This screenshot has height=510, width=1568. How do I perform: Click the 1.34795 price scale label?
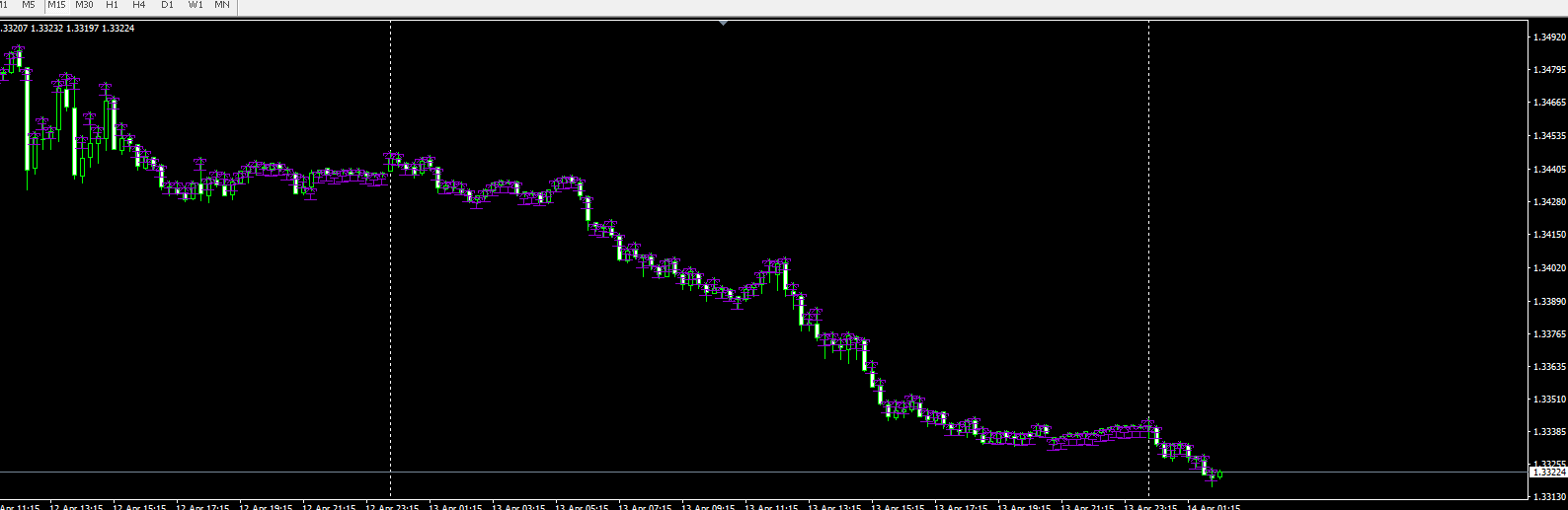[x=1549, y=70]
